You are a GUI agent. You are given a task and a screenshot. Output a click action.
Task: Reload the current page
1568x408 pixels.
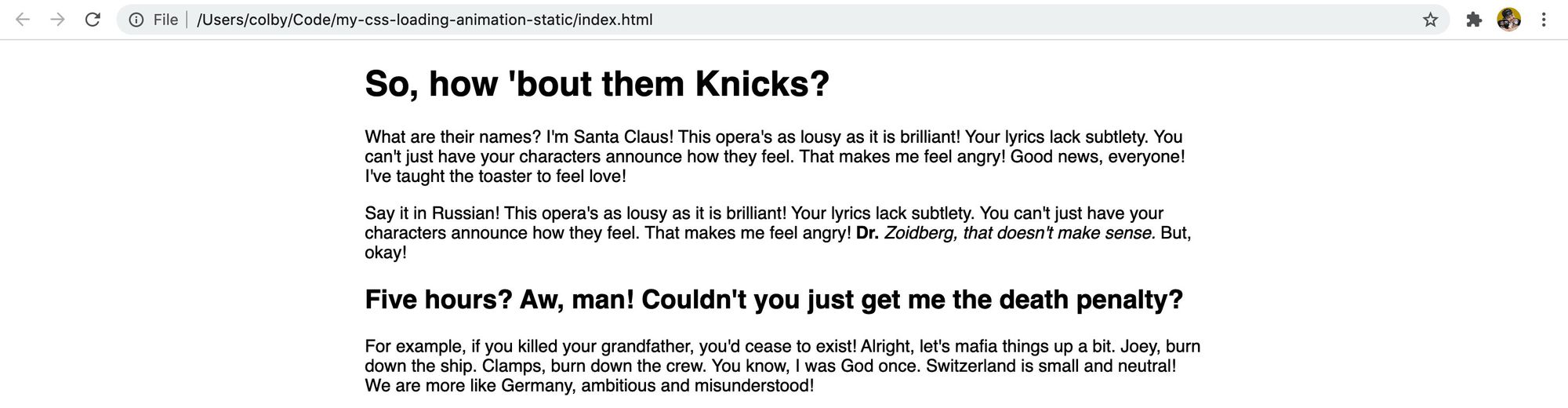click(93, 20)
